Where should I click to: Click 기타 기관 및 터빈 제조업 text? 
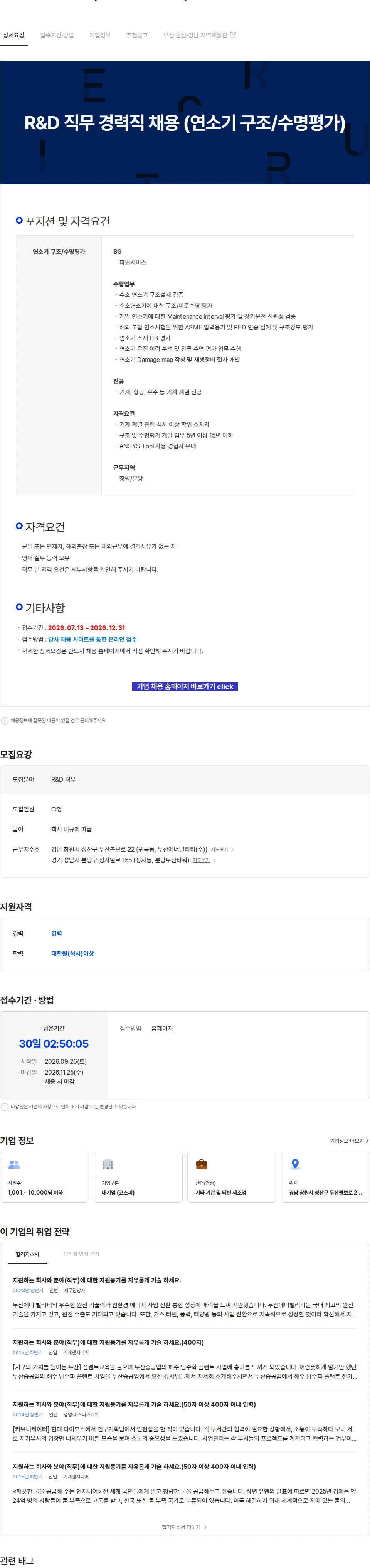coord(220,1193)
